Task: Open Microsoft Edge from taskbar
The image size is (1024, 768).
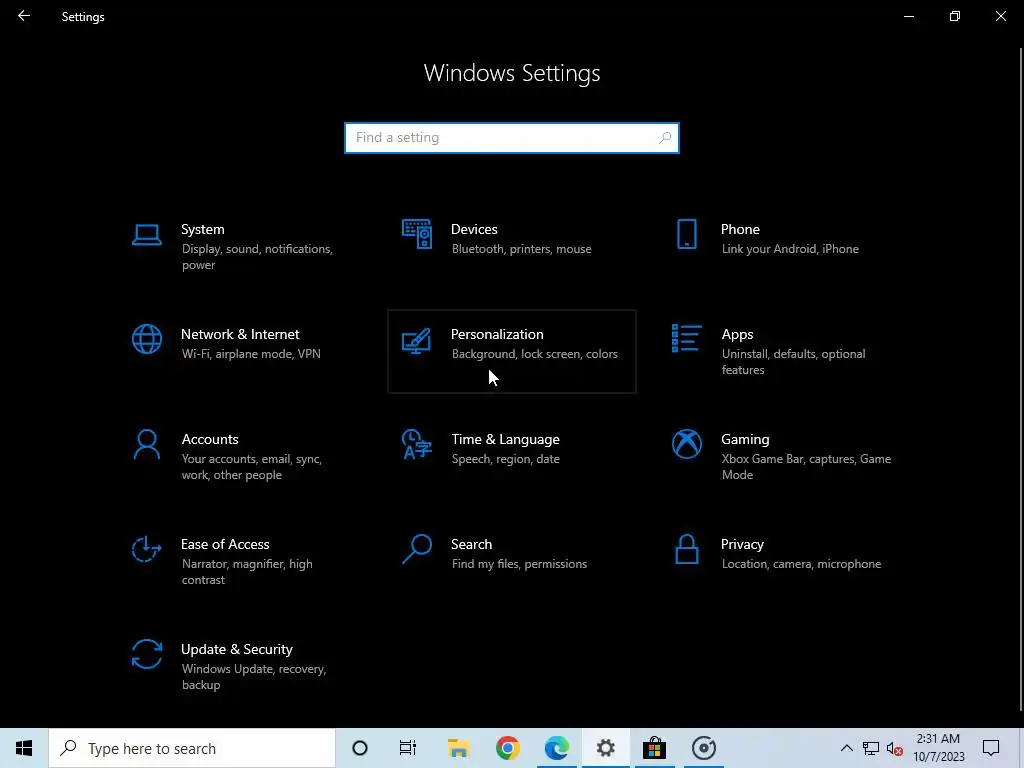Action: coord(556,748)
